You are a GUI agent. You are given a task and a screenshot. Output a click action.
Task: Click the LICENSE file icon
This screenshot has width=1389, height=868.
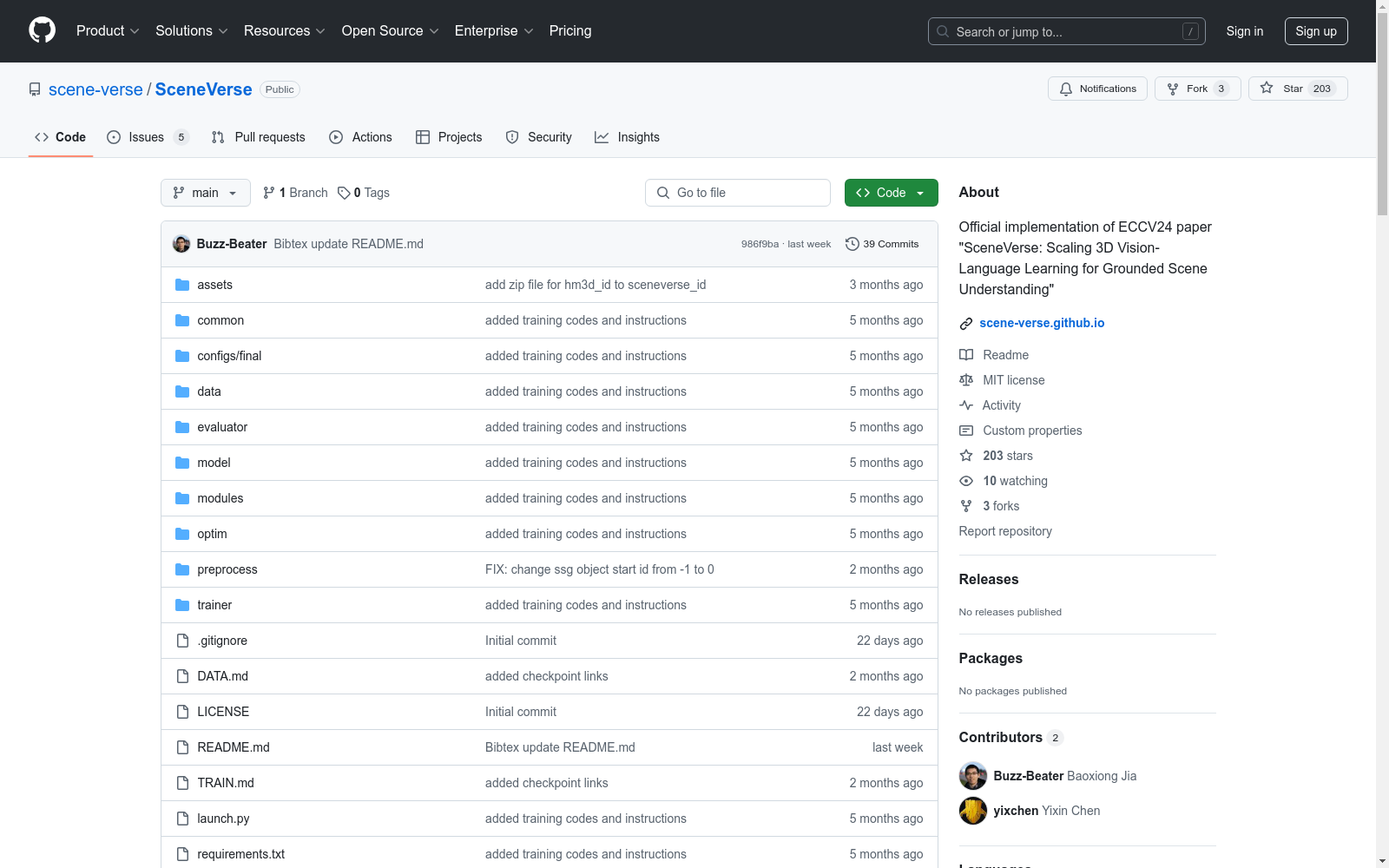point(182,712)
